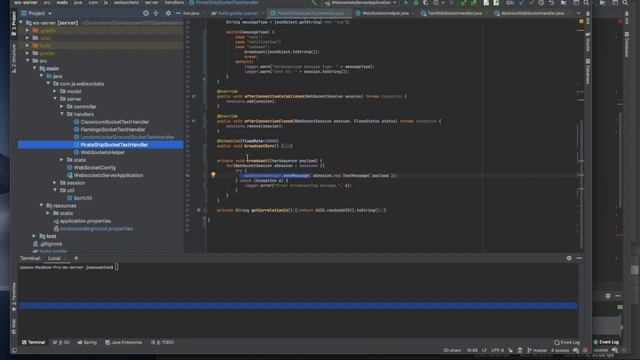Switch to the WebSocketsHelper.java editor tab

pyautogui.click(x=382, y=13)
